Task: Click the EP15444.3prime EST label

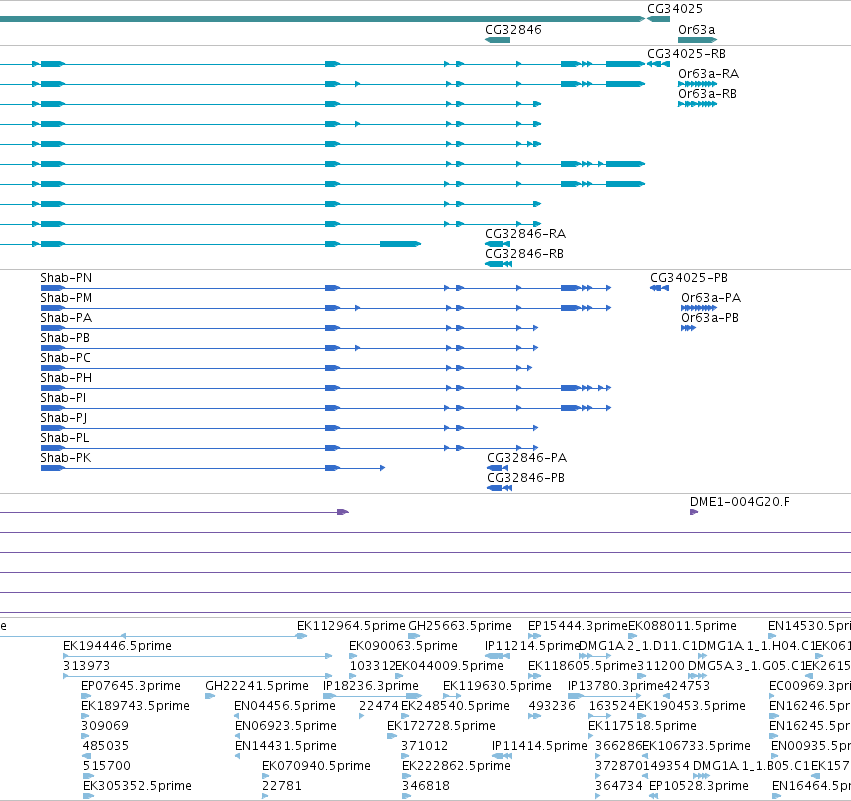Action: [577, 626]
